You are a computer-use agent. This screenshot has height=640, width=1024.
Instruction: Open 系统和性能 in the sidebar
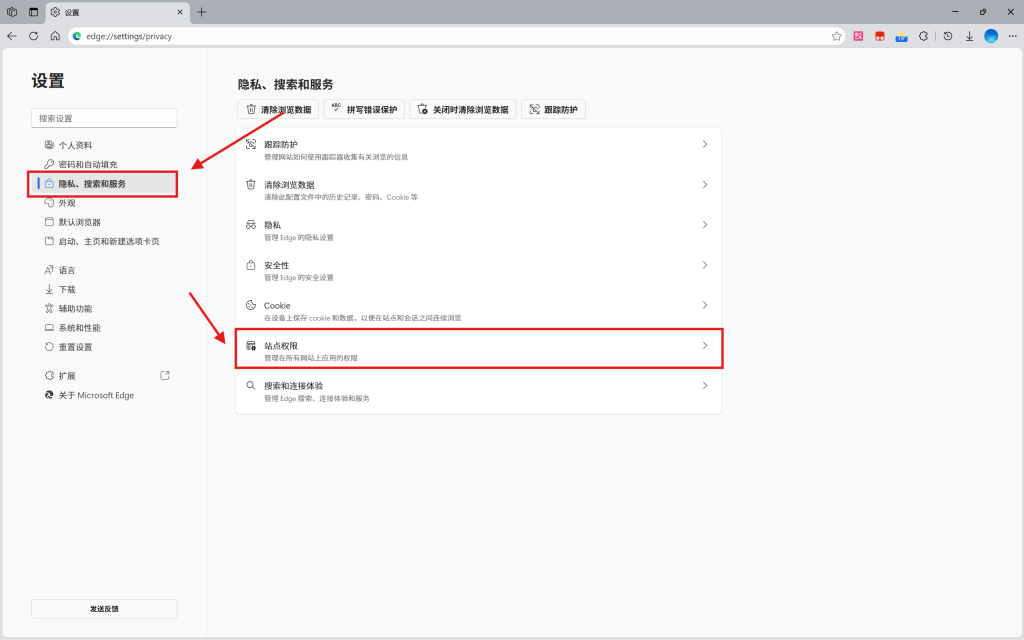79,328
